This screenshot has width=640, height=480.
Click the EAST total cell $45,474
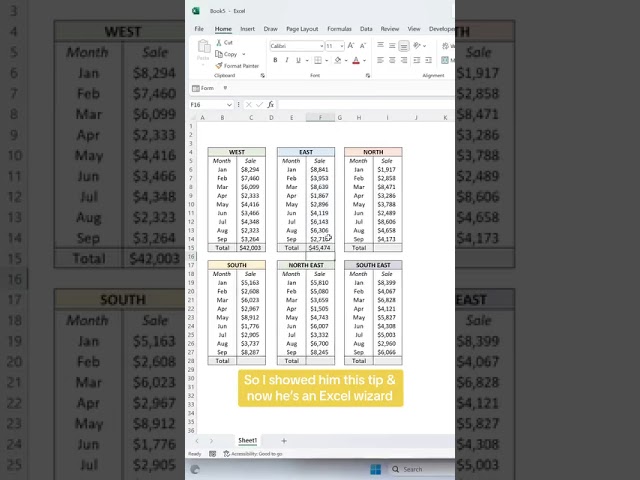pos(320,248)
